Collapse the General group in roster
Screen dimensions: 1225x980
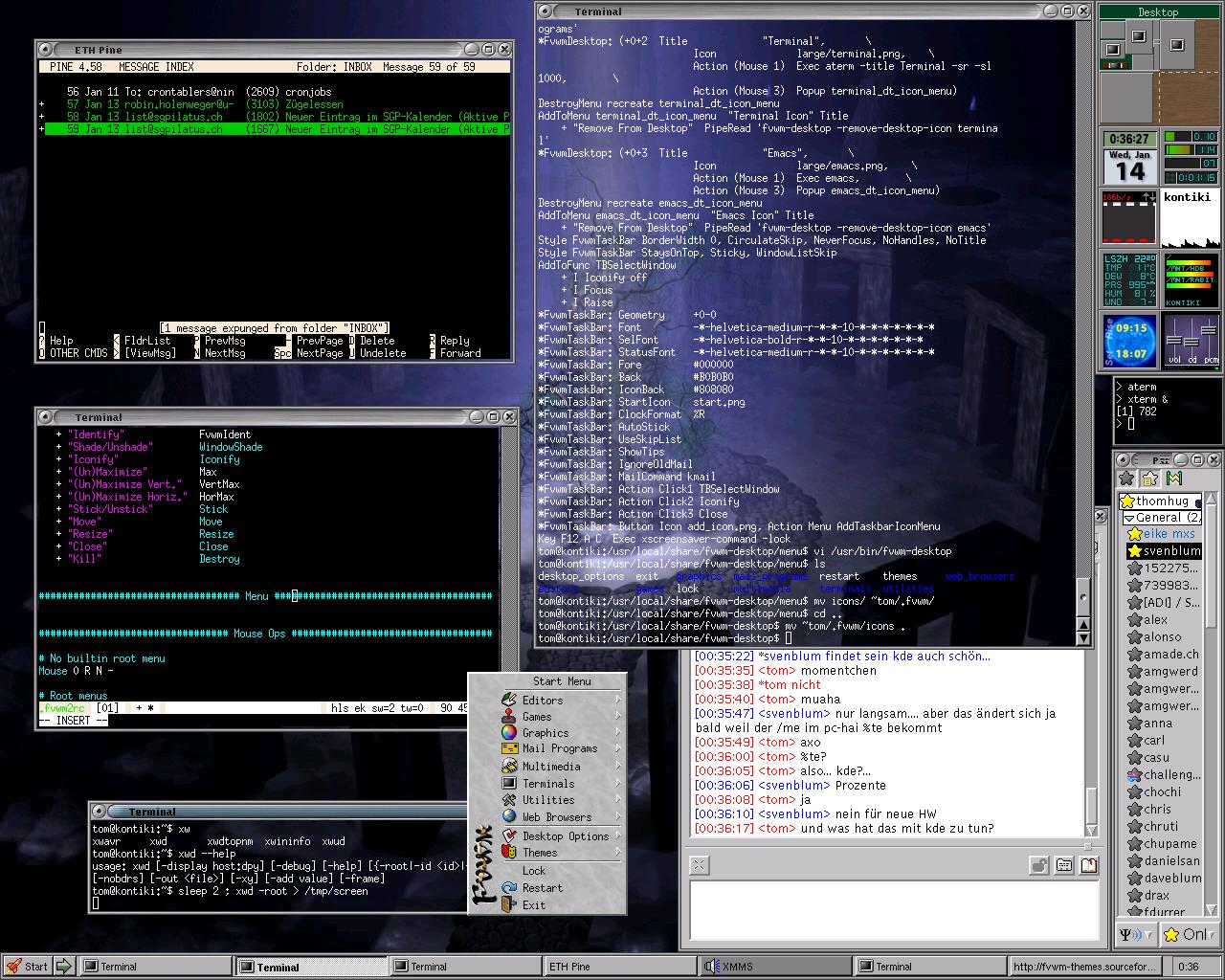1129,518
